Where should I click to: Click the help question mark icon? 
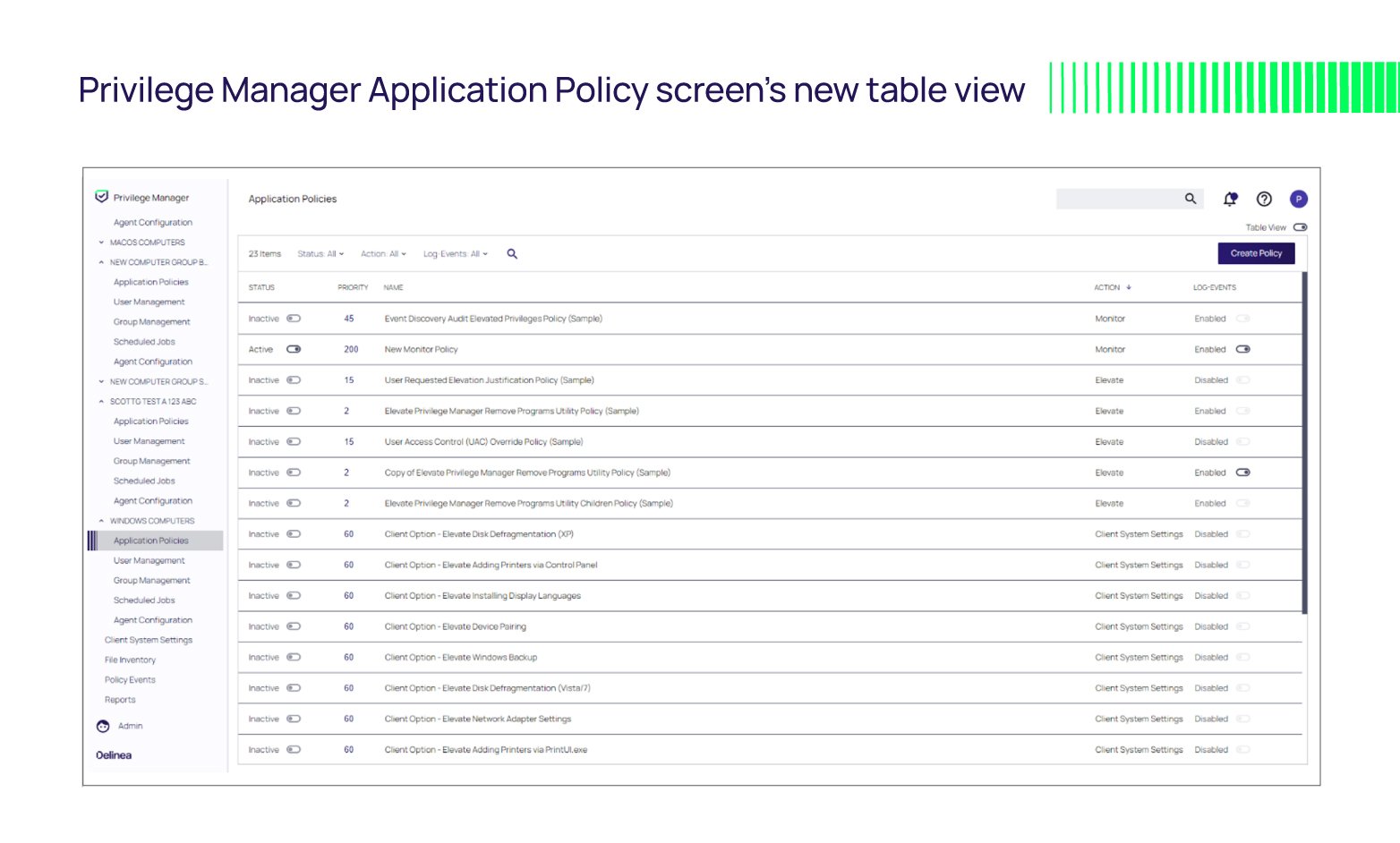pyautogui.click(x=1264, y=199)
